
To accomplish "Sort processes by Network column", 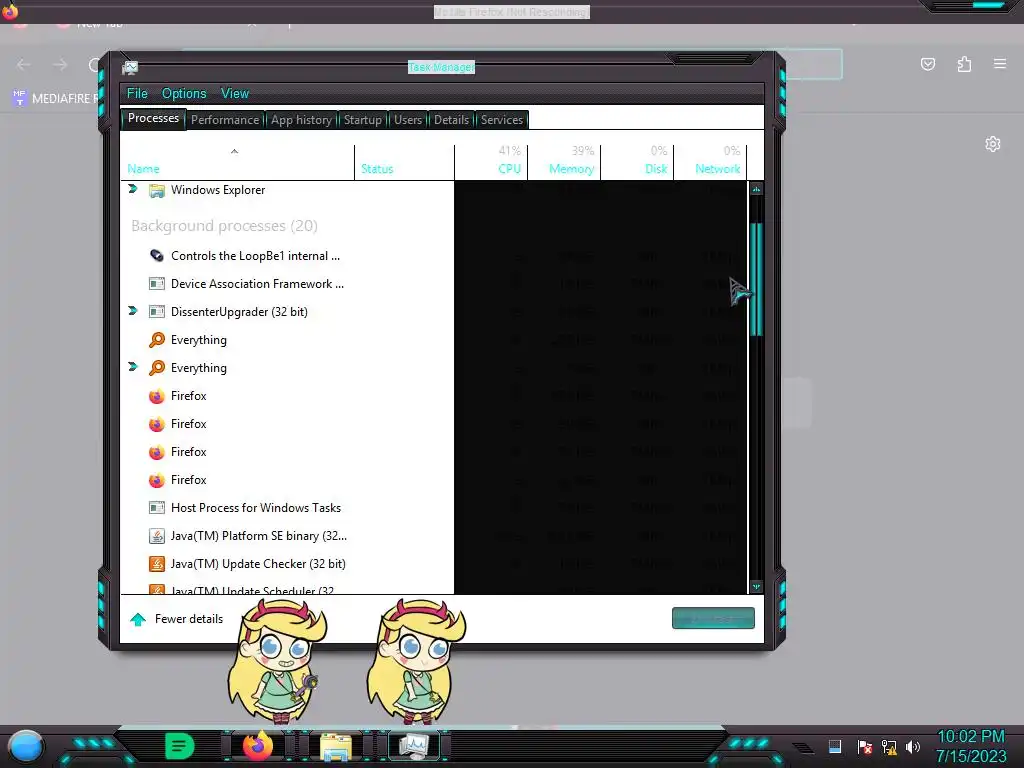I will click(x=711, y=162).
